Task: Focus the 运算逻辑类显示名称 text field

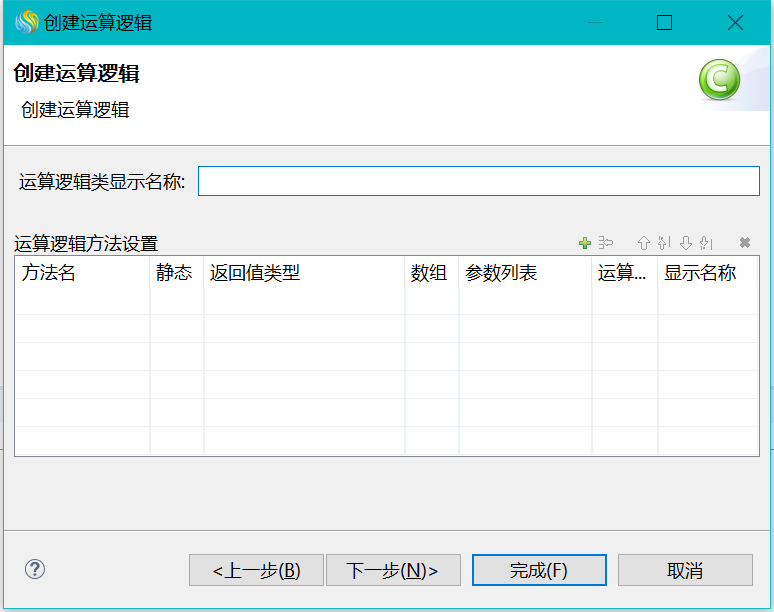Action: (x=478, y=181)
